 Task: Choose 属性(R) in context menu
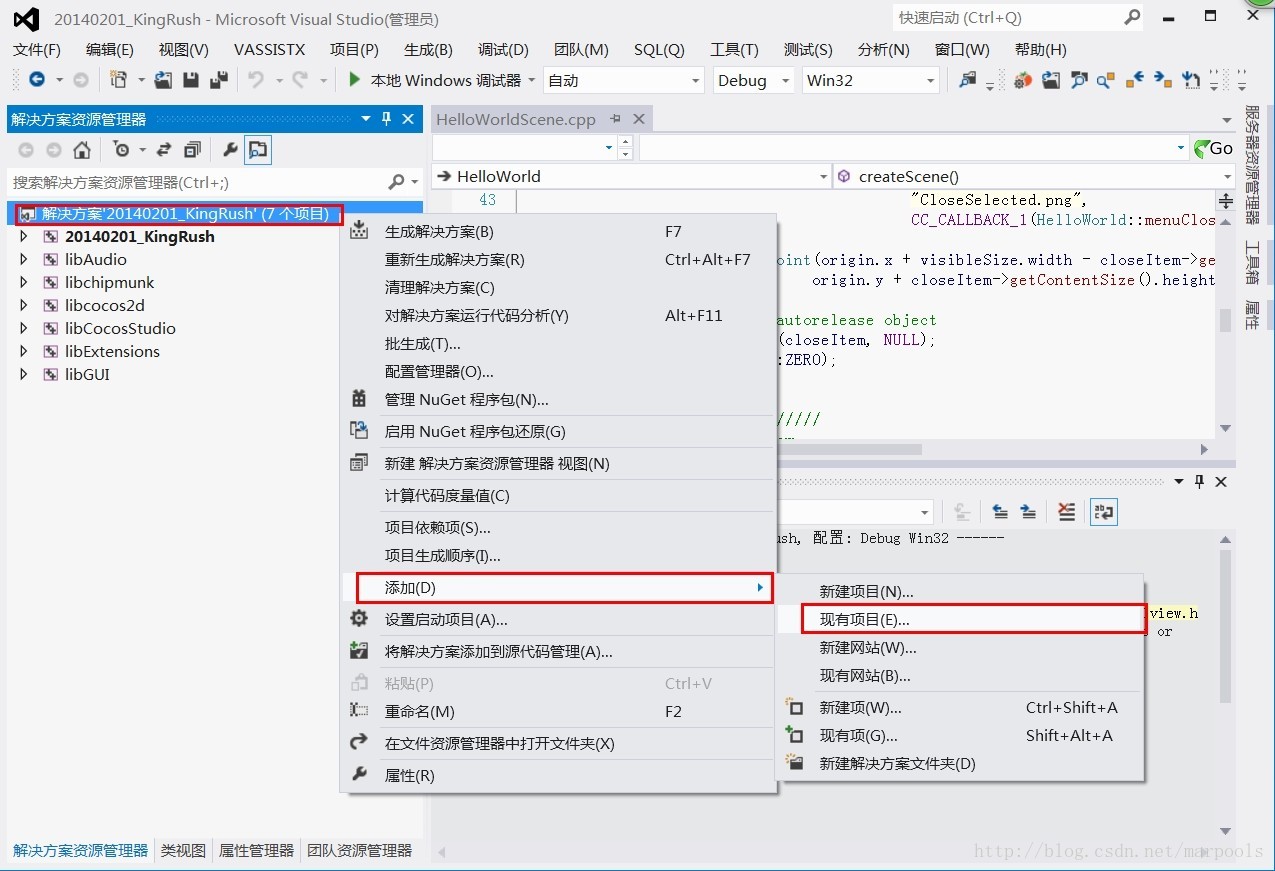(x=559, y=776)
